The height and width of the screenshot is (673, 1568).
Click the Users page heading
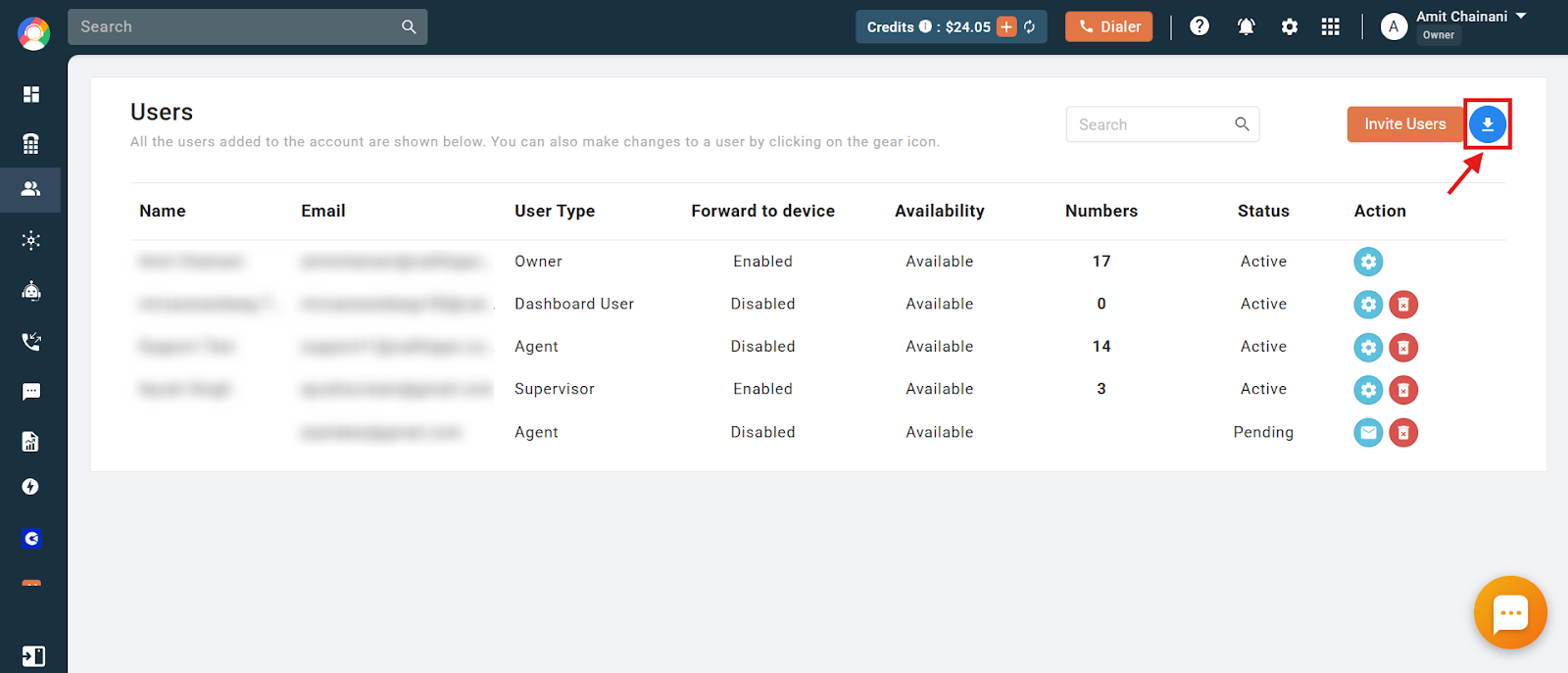pos(162,112)
